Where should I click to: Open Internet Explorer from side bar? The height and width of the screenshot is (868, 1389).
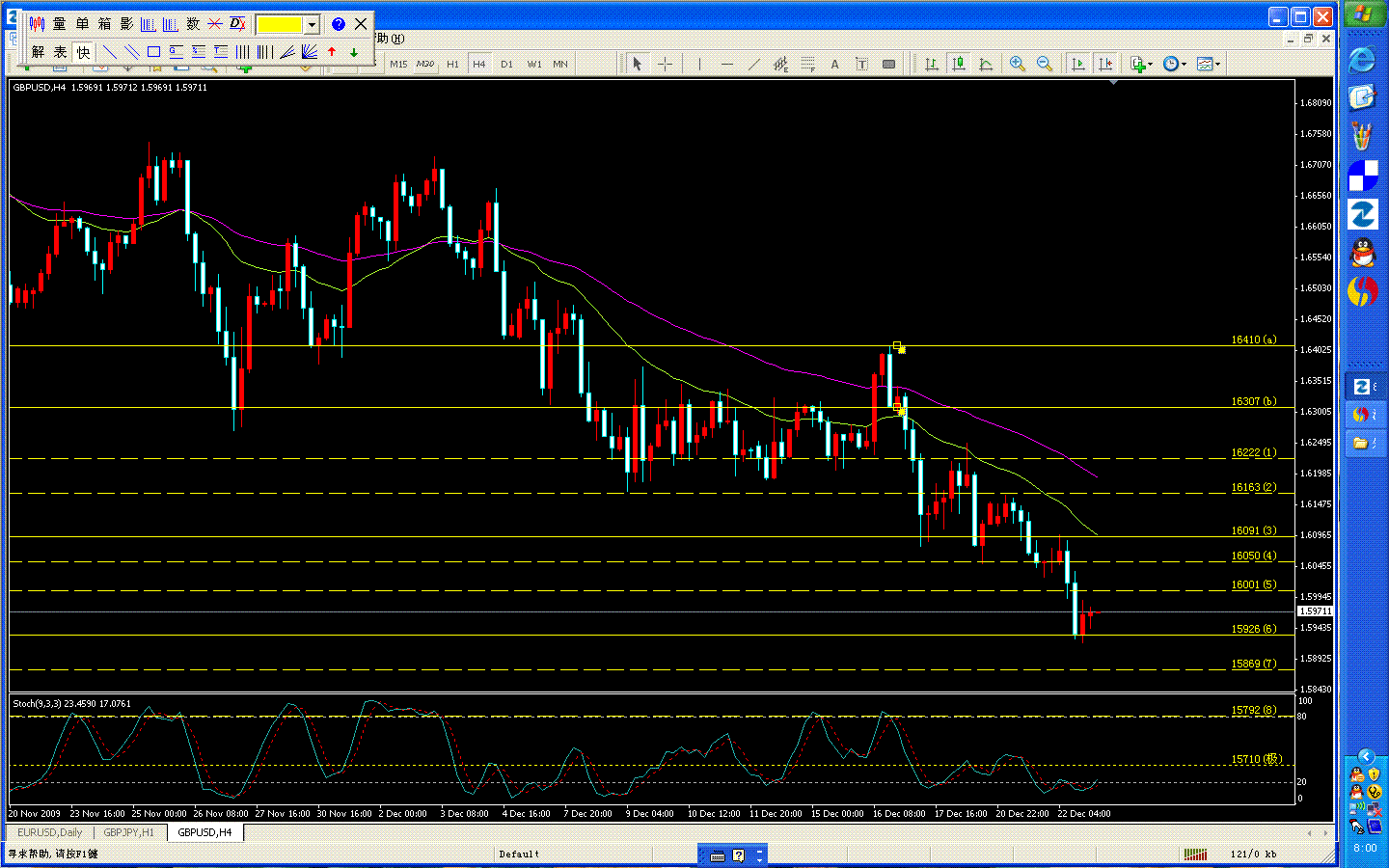(x=1362, y=60)
